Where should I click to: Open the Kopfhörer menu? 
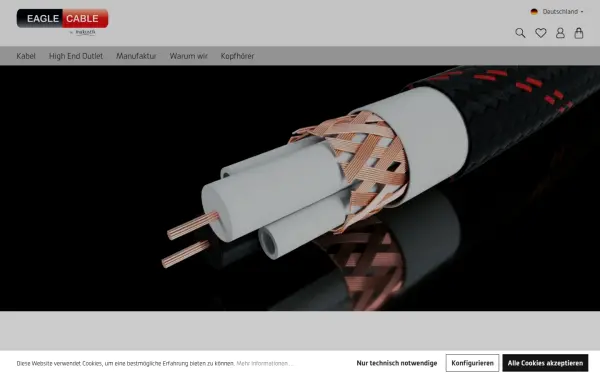pyautogui.click(x=237, y=56)
